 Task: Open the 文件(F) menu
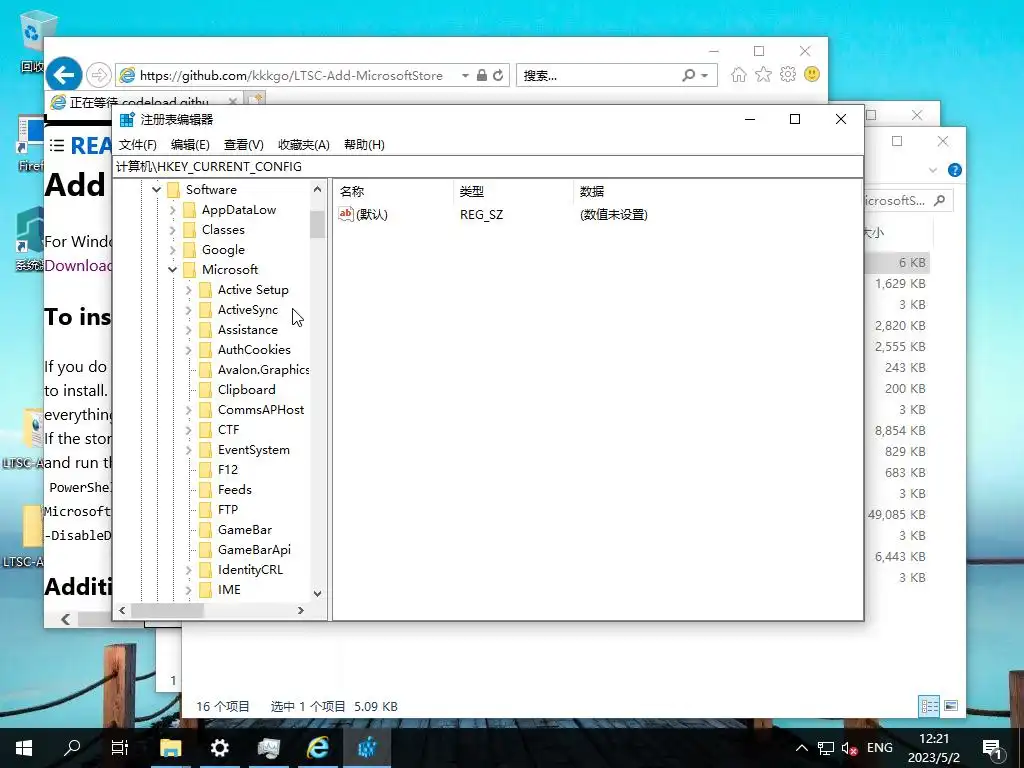(x=138, y=144)
